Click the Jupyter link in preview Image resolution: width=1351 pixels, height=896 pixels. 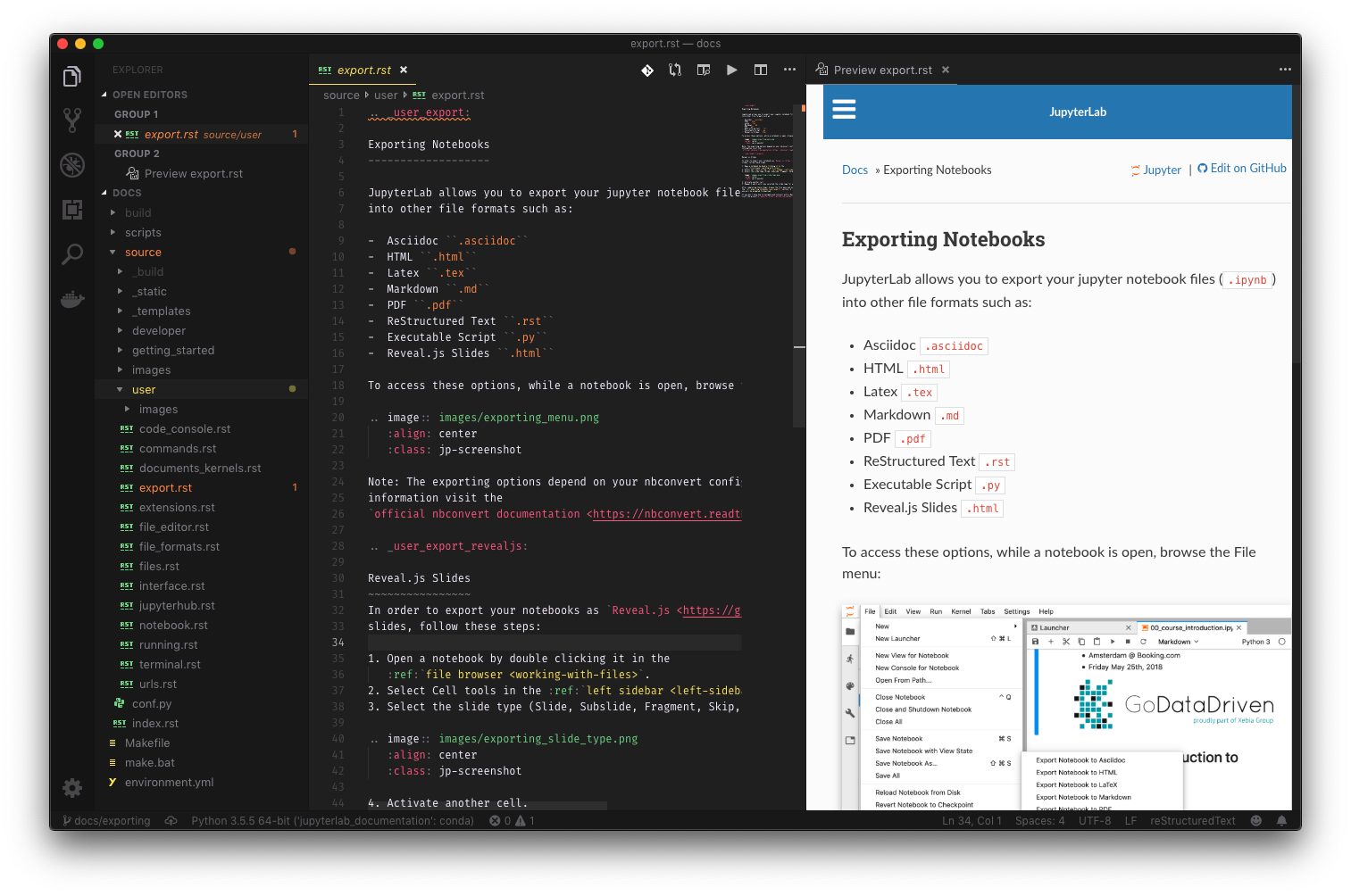(1156, 170)
